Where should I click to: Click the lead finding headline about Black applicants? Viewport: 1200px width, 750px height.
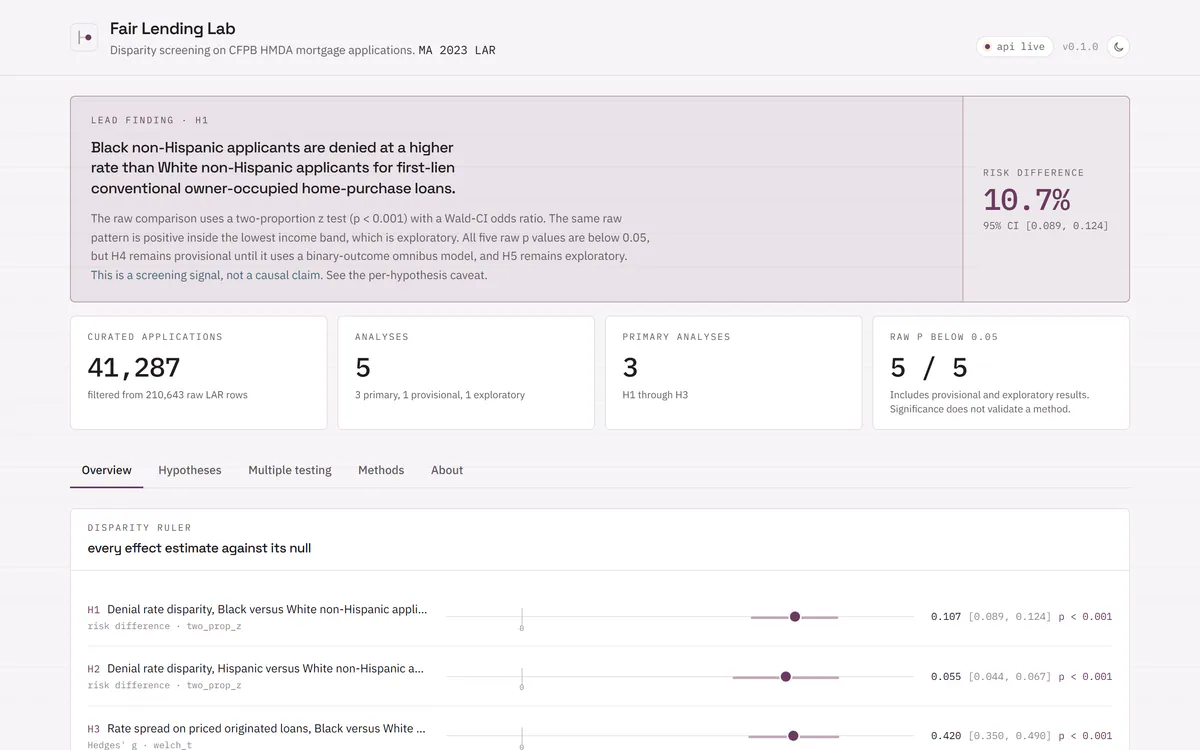coord(273,168)
